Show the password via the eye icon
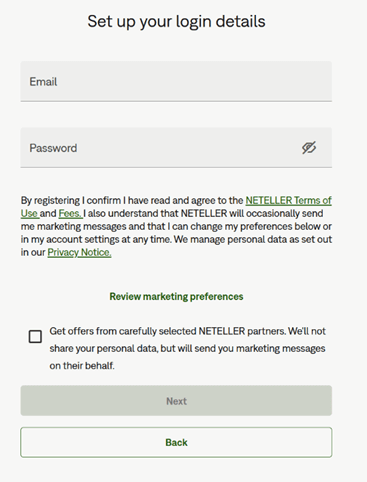Screen dimensions: 367x482 [x=309, y=148]
